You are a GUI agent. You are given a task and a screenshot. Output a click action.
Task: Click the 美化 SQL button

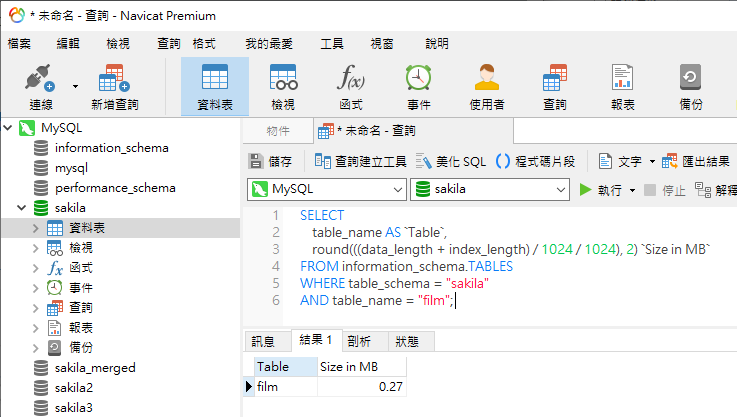[451, 161]
